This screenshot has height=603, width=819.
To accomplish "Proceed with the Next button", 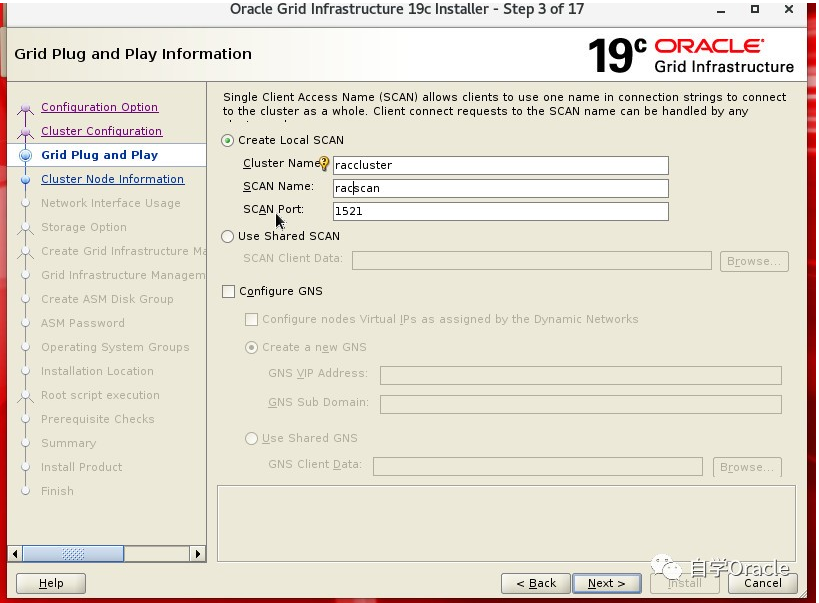I will click(606, 584).
